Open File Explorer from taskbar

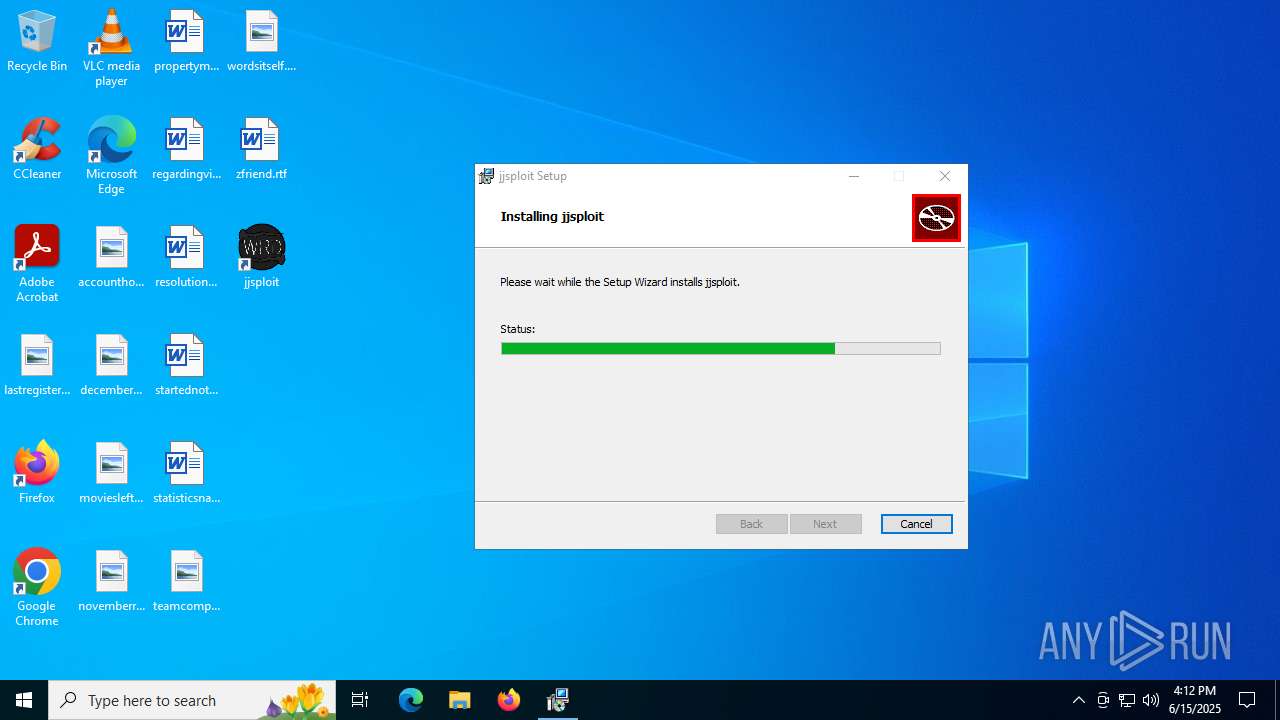(460, 700)
